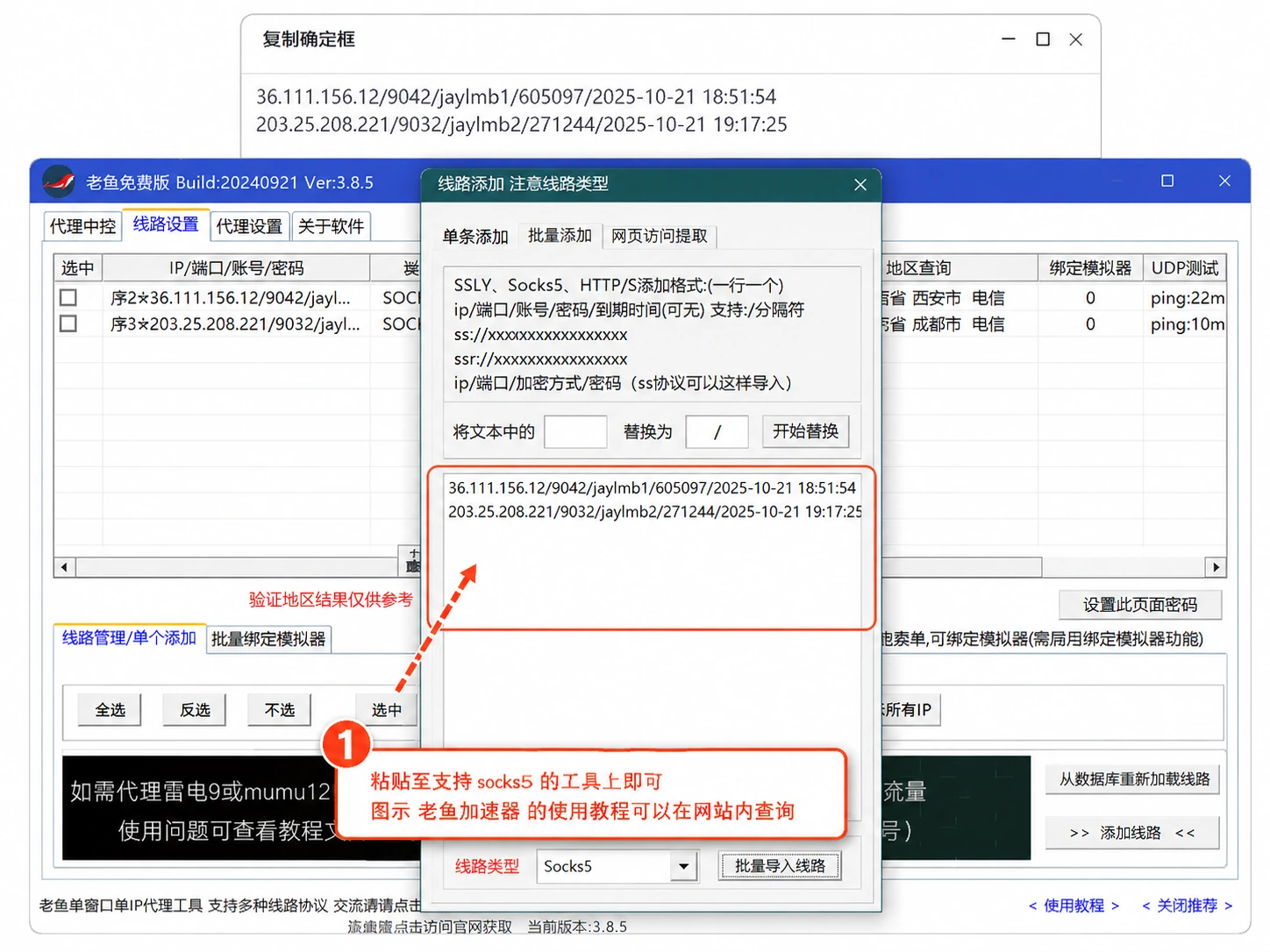Click the right scroll arrow of line list
1270x952 pixels.
(x=1216, y=567)
